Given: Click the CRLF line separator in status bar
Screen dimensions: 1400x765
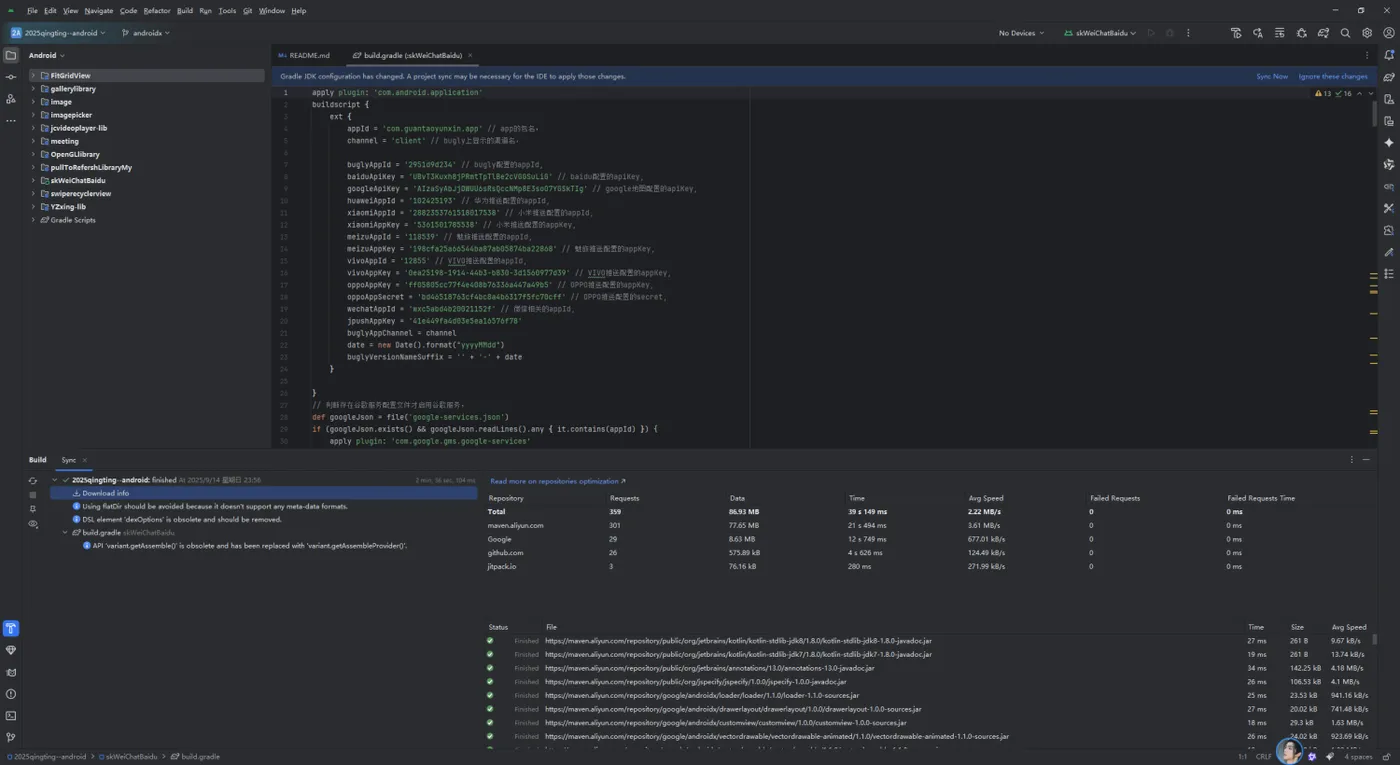Looking at the screenshot, I should 1264,757.
